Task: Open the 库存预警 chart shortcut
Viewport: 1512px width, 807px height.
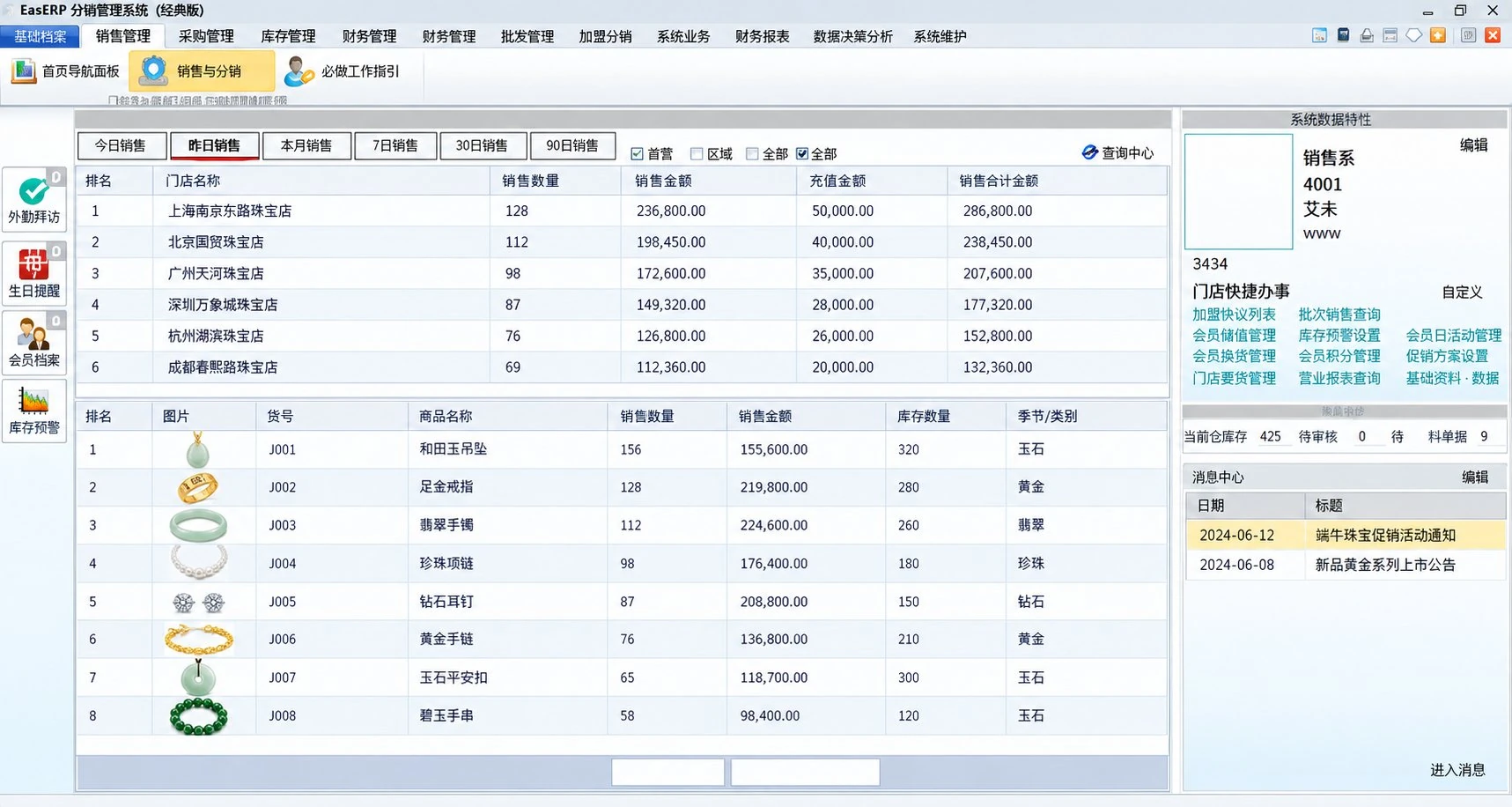Action: 34,411
